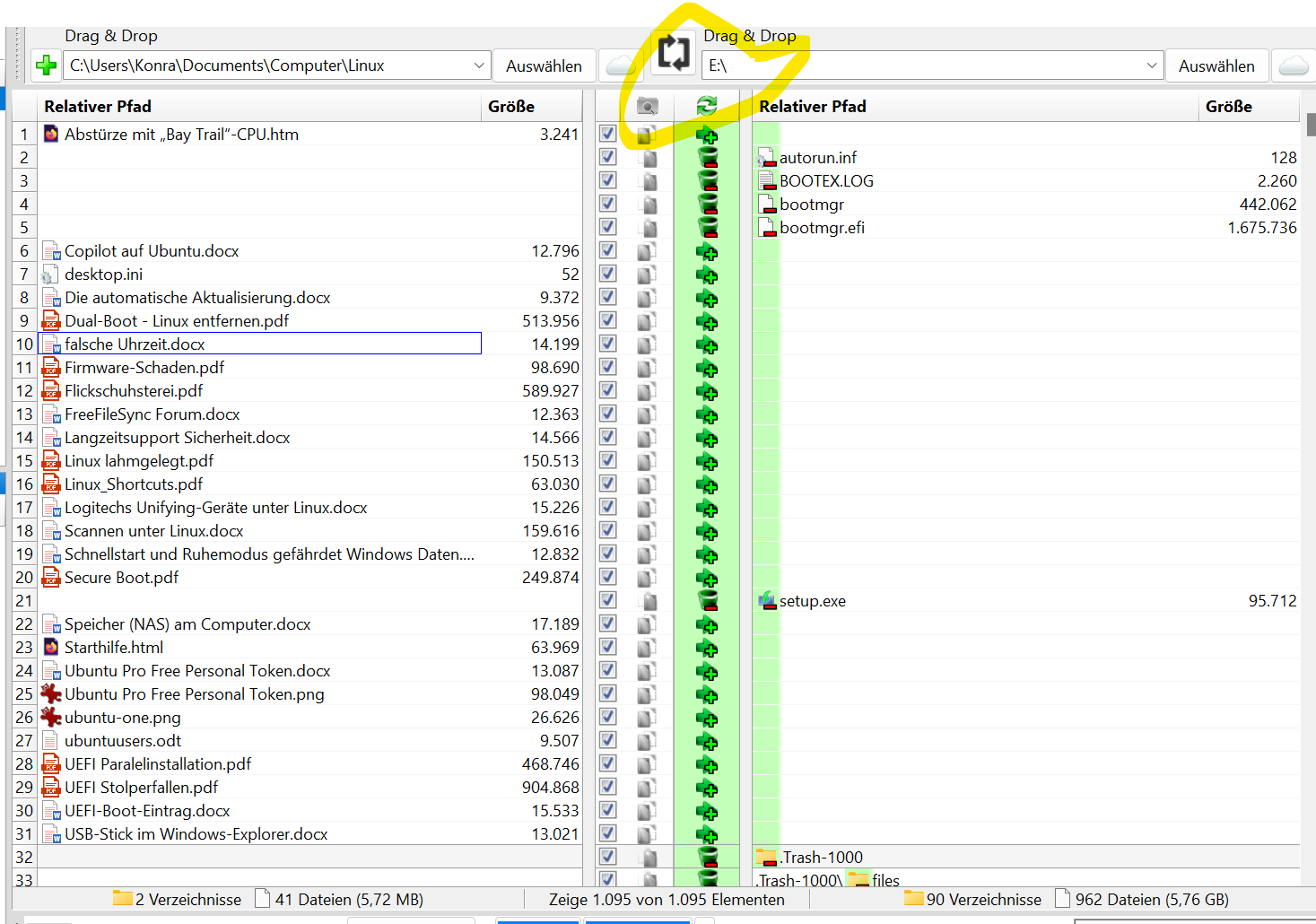Click the create action icon for Starthilfe.html
The width and height of the screenshot is (1316, 924).
tap(707, 648)
